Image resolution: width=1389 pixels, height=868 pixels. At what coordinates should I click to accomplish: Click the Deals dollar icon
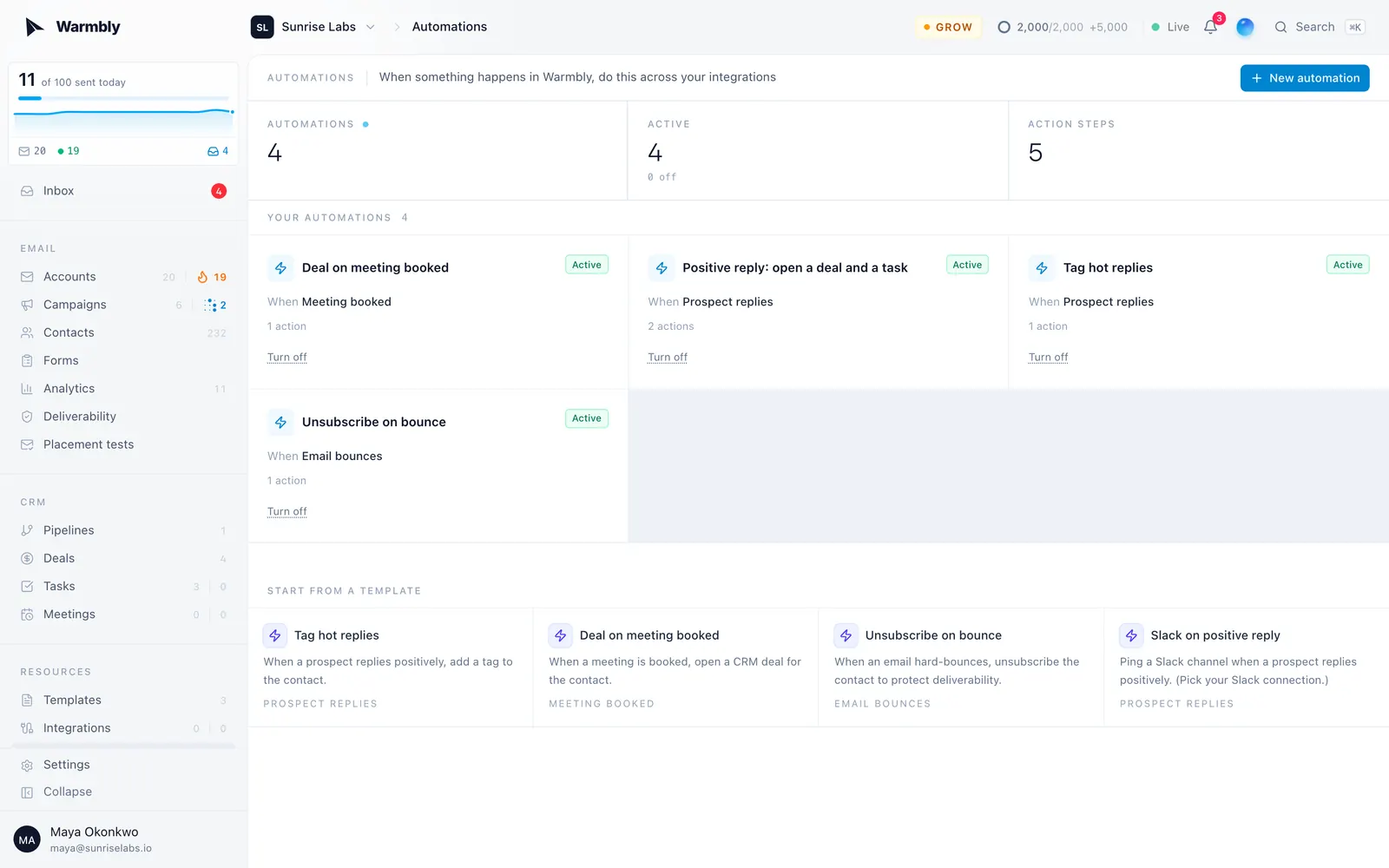coord(27,558)
